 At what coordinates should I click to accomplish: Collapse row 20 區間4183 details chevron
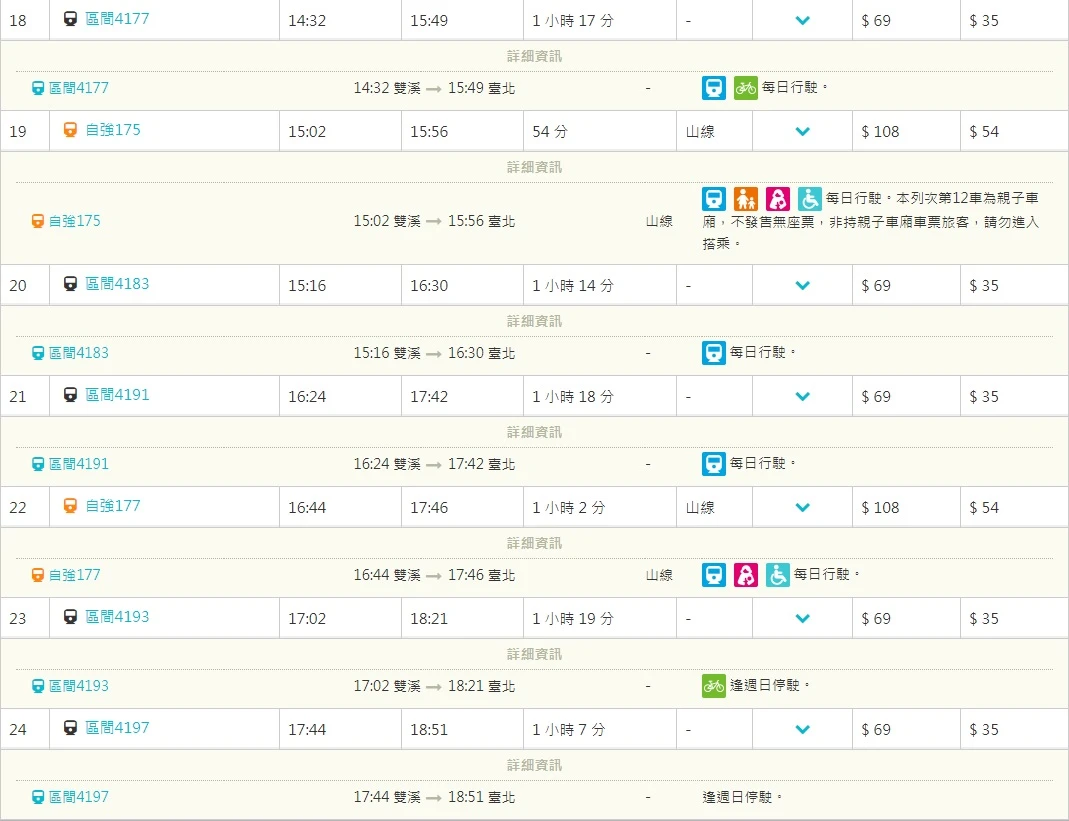click(802, 286)
